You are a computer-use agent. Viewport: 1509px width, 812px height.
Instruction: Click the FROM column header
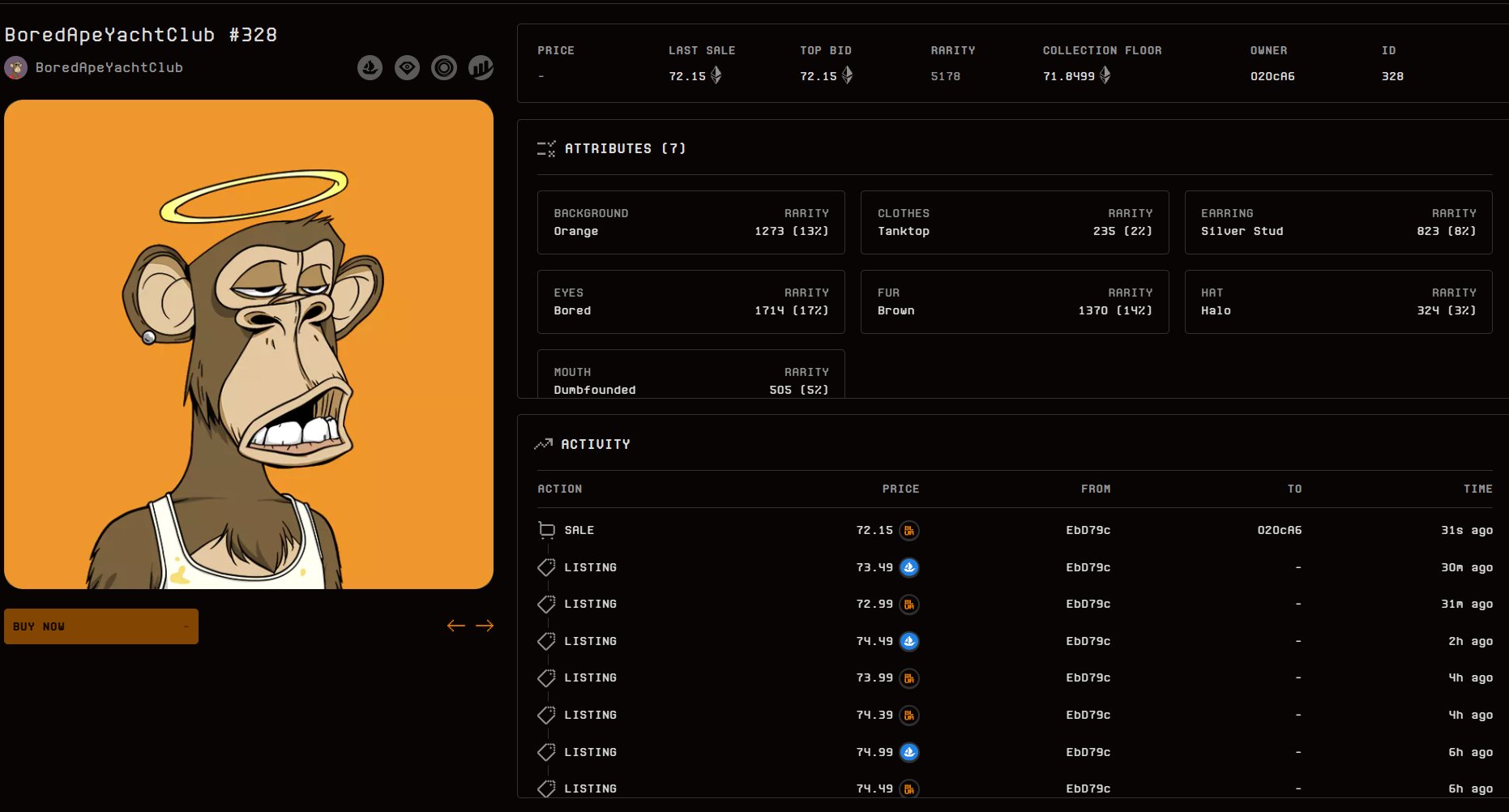[x=1096, y=489]
